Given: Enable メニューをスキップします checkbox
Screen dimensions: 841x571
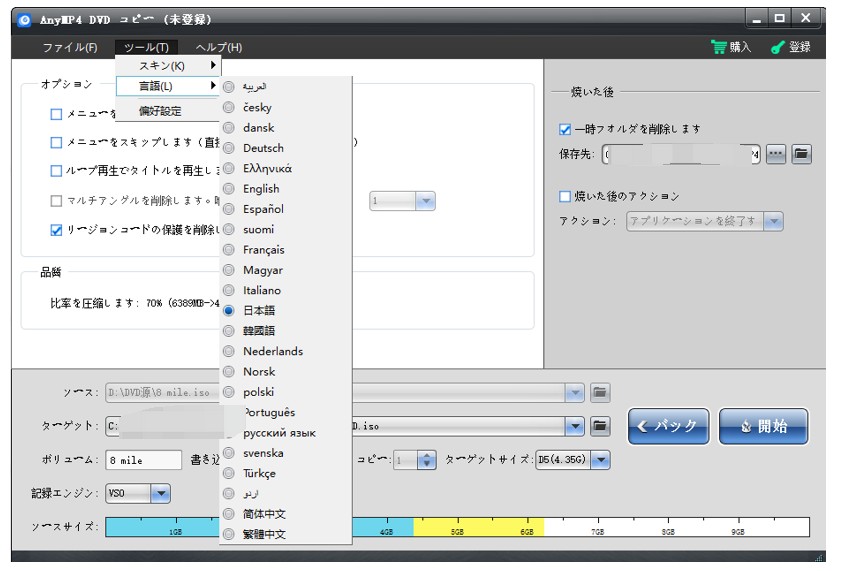Looking at the screenshot, I should 56,143.
